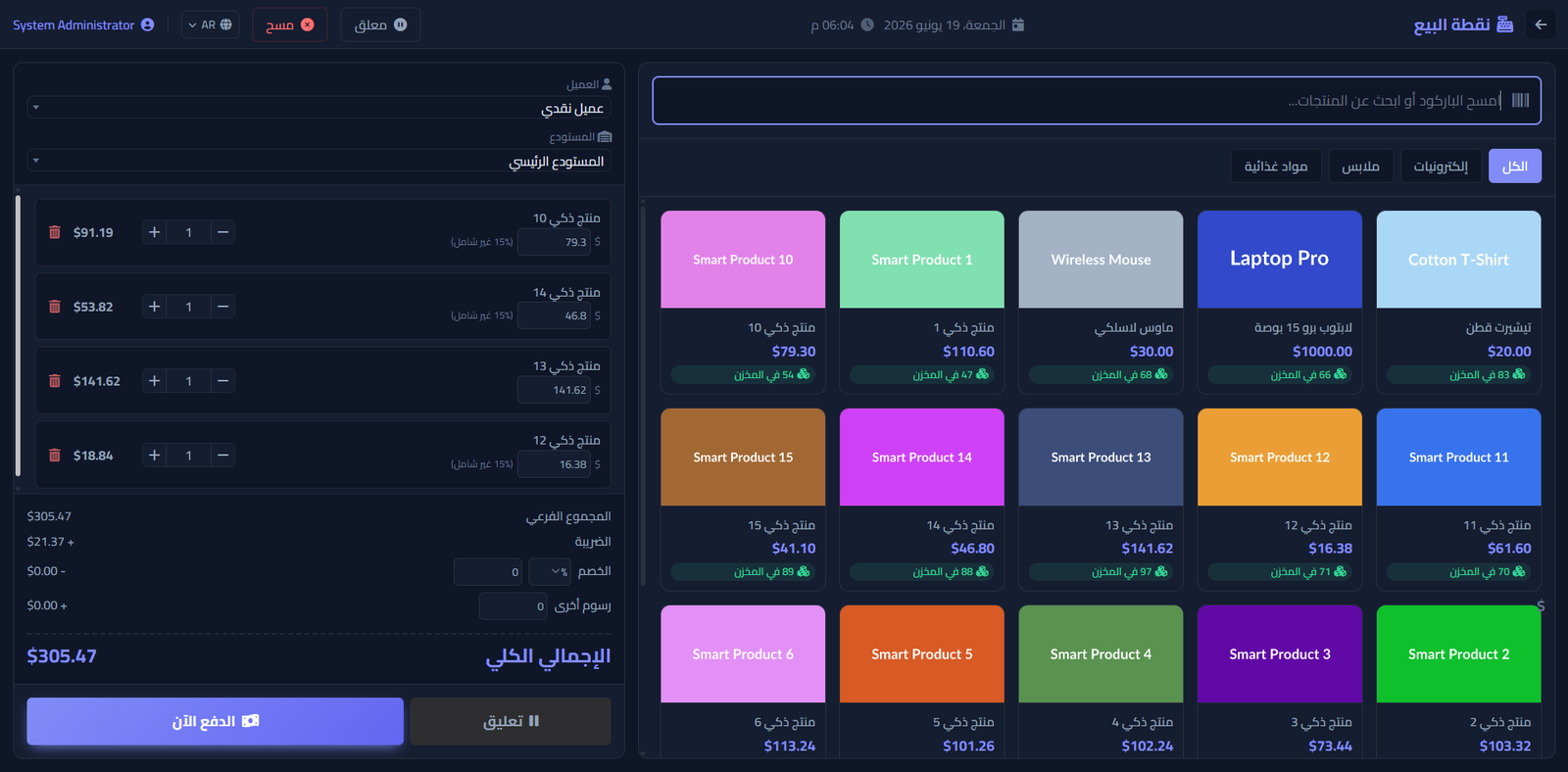This screenshot has width=1568, height=772.
Task: Add the Smart Product 12 tile
Action: coord(1280,499)
